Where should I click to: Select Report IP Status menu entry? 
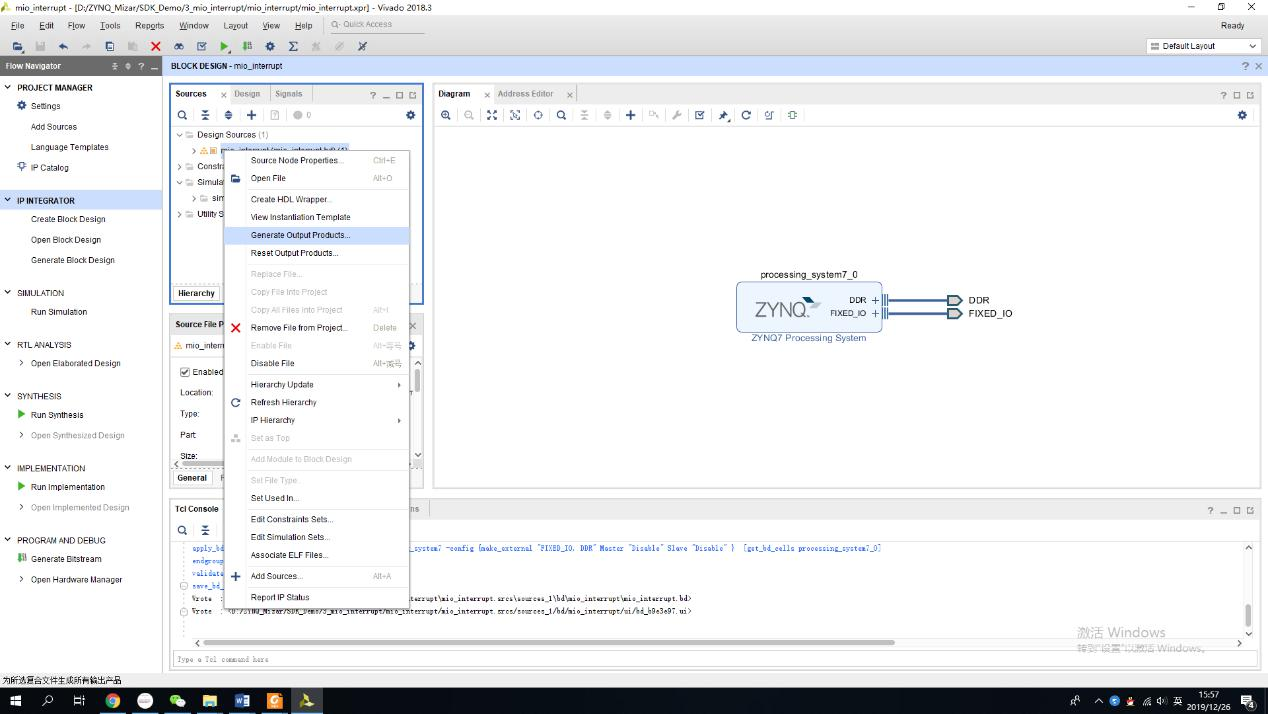(316, 597)
